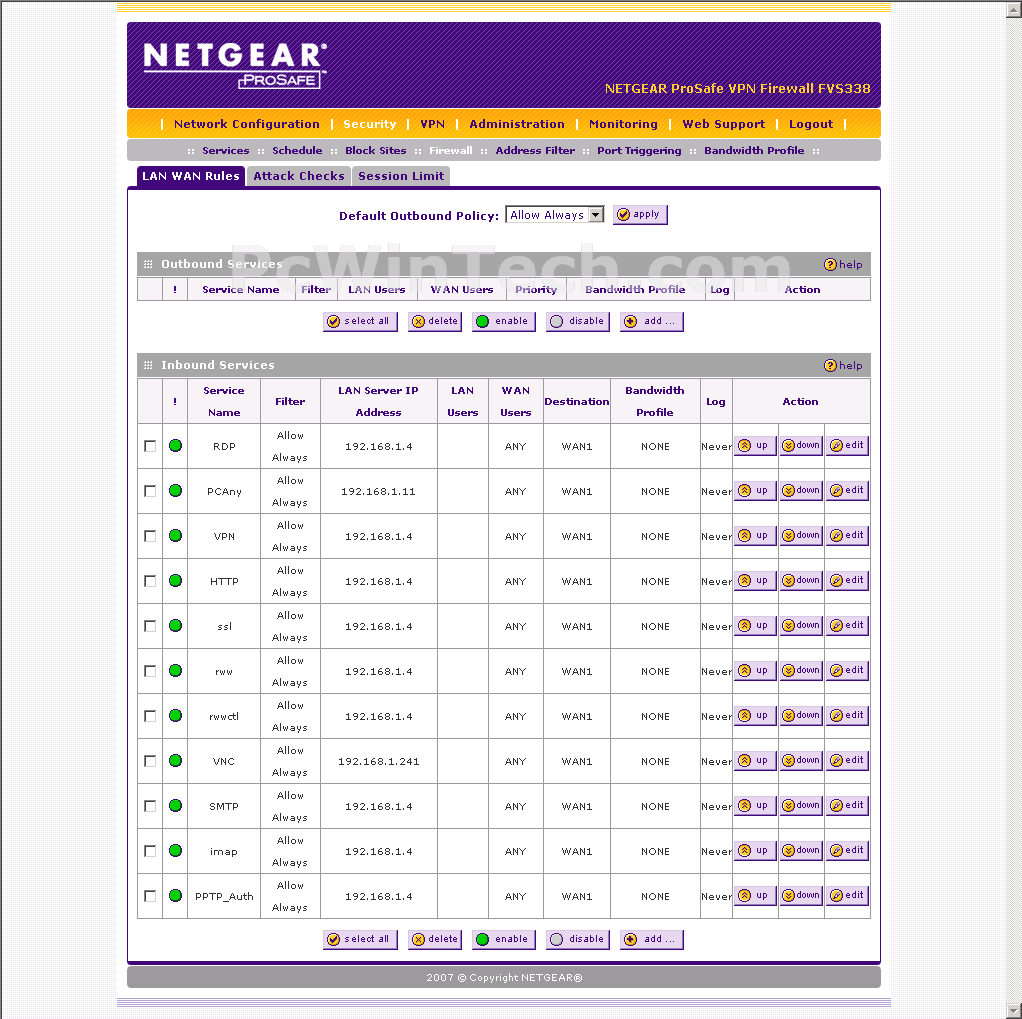Check the SMTP rule checkbox

click(x=150, y=806)
